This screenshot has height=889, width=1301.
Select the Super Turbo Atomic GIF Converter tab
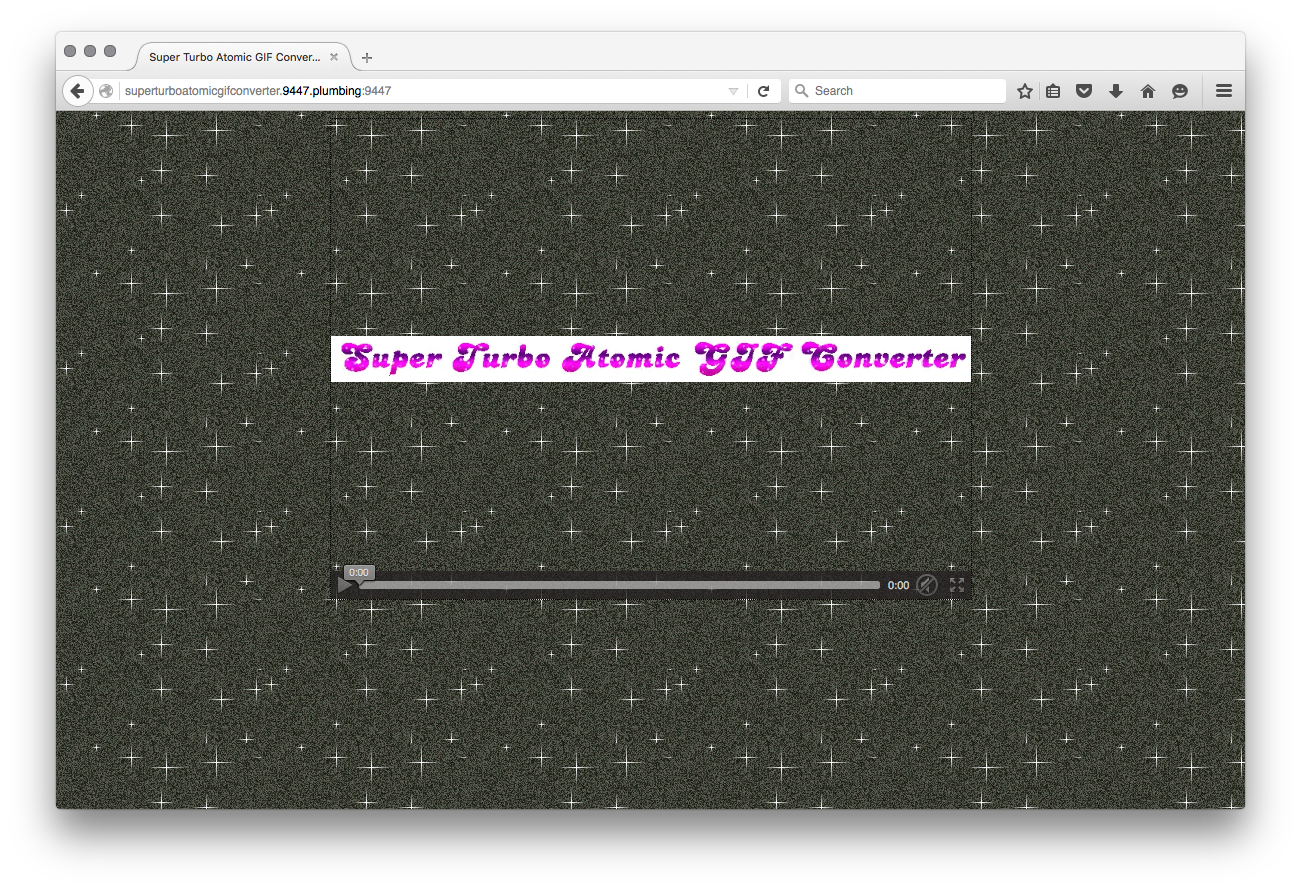tap(243, 57)
